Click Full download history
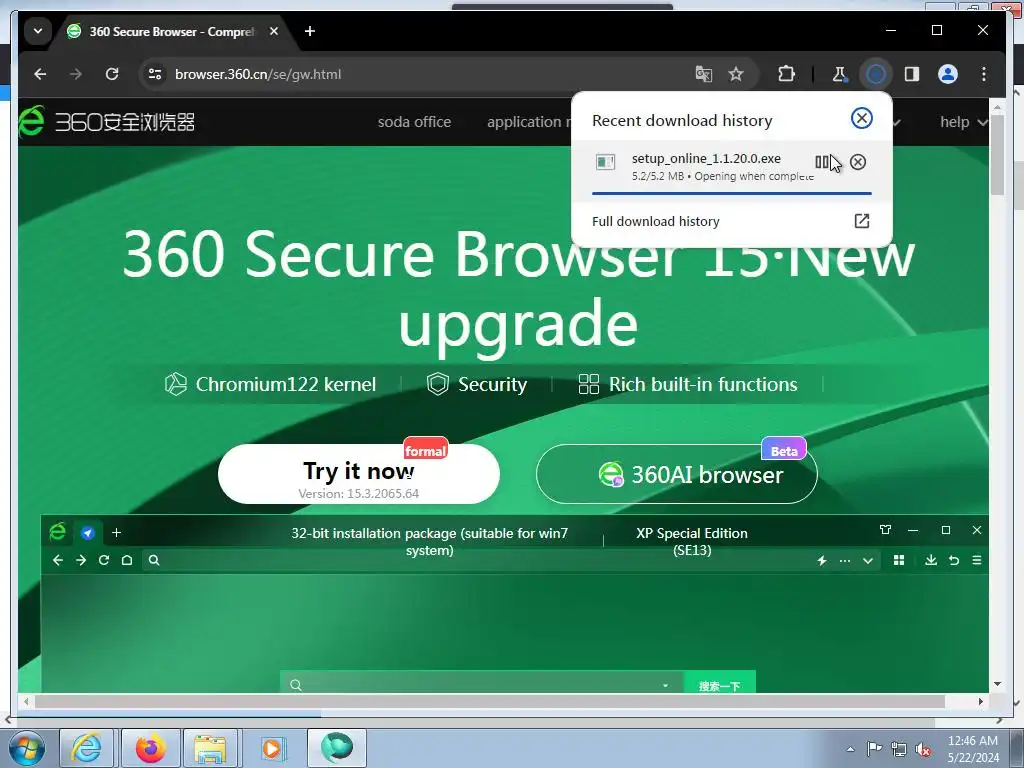 [656, 221]
